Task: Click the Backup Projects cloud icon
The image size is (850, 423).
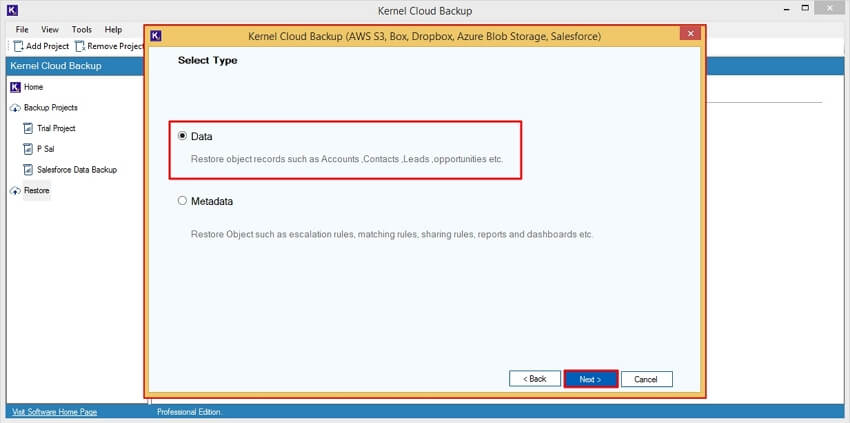Action: pyautogui.click(x=15, y=108)
